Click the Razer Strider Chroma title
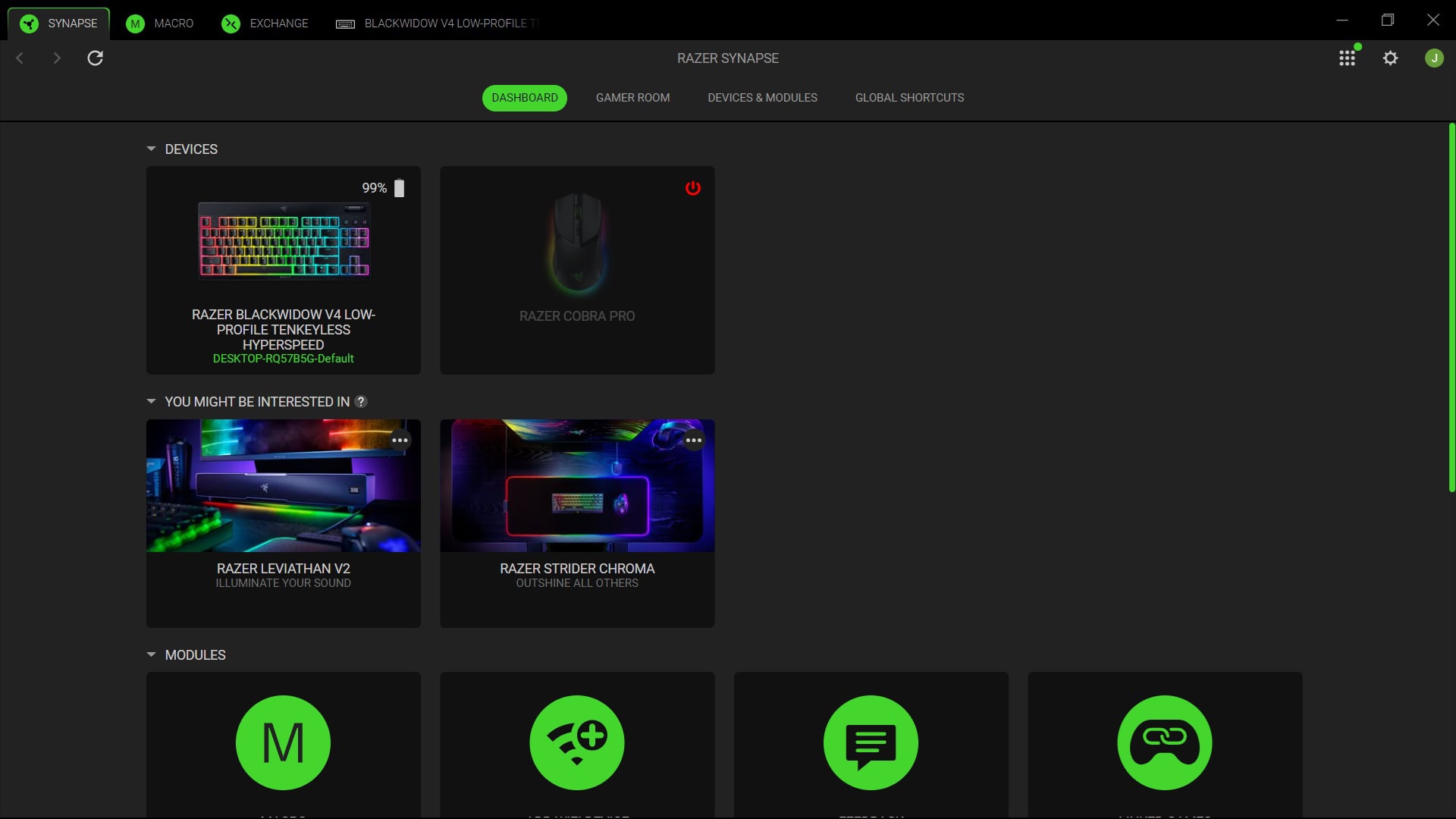 [577, 569]
